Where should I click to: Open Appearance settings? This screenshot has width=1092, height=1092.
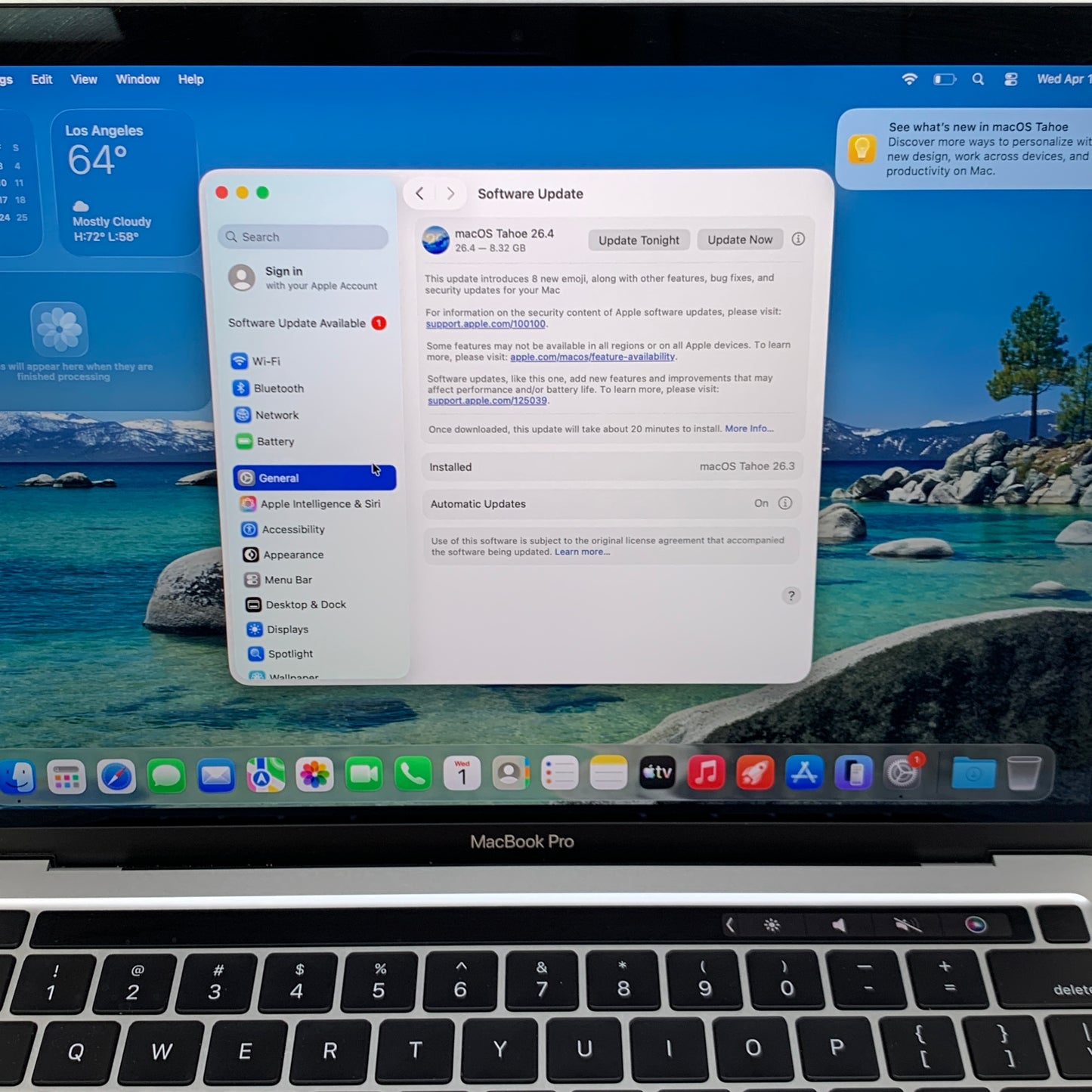pos(292,554)
